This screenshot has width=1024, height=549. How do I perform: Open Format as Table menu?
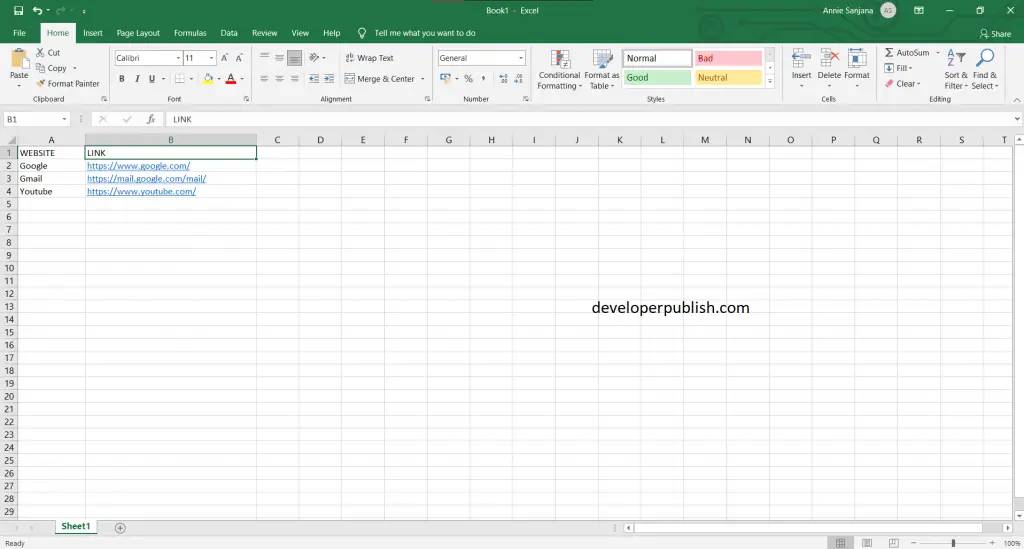coord(601,70)
